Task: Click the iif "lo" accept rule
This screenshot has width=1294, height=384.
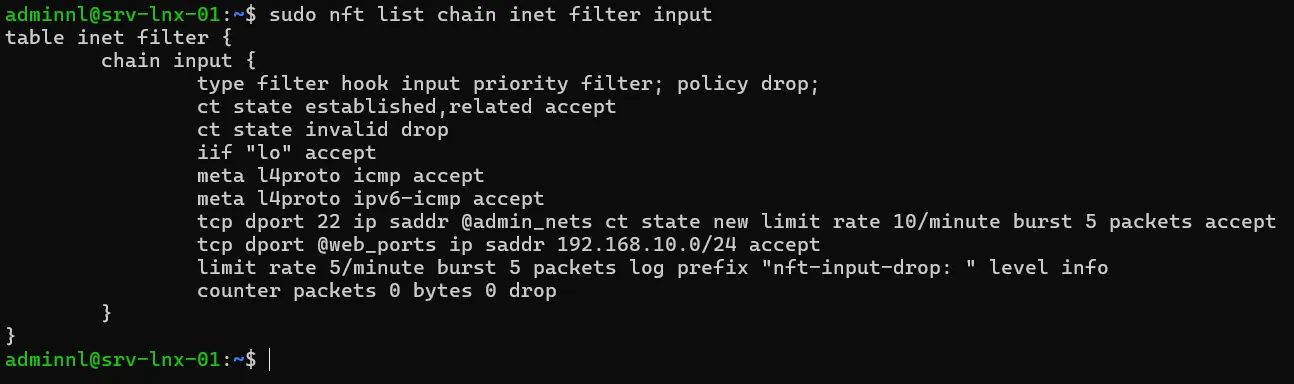Action: [287, 153]
